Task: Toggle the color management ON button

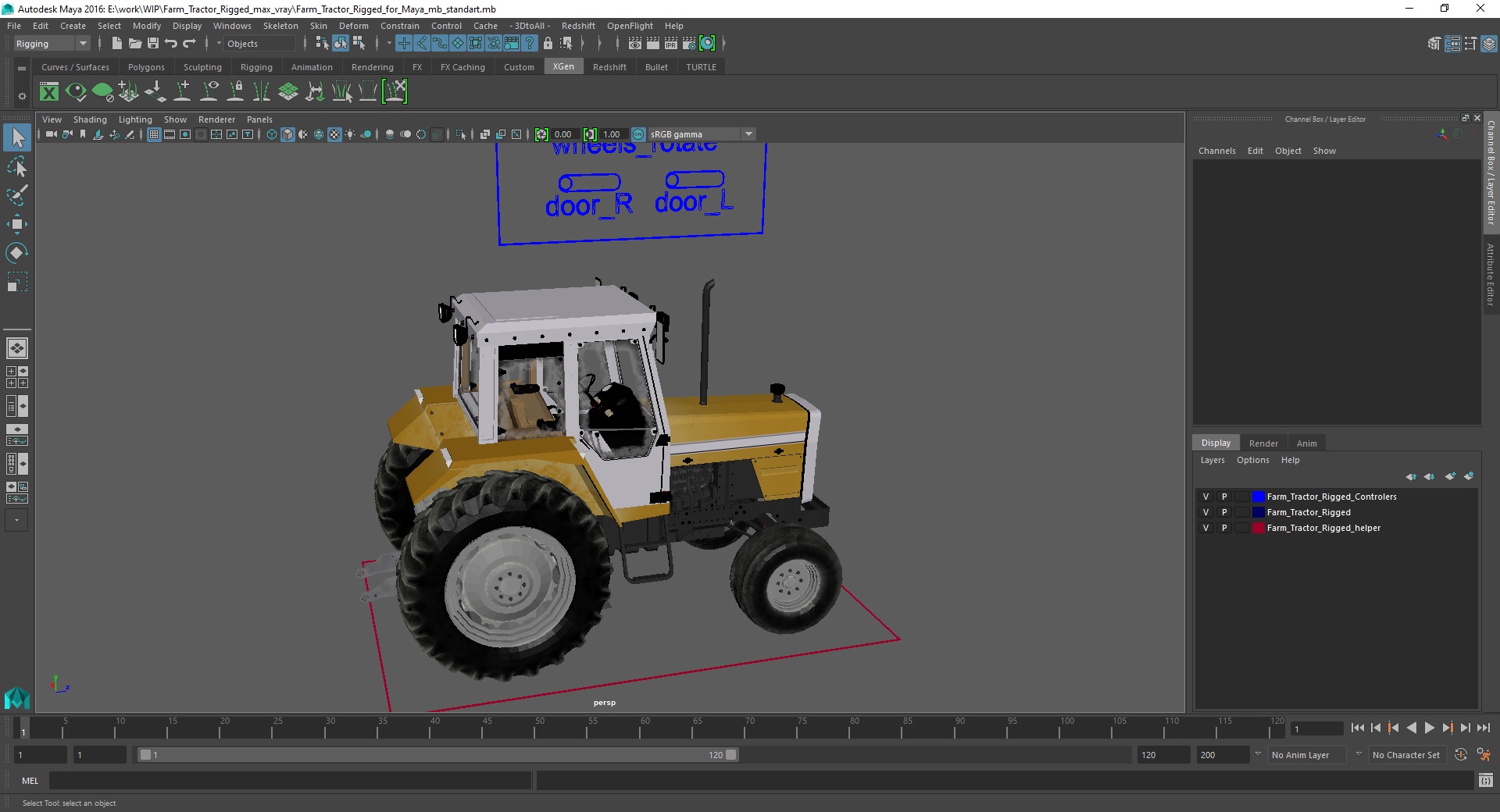Action: (x=639, y=134)
